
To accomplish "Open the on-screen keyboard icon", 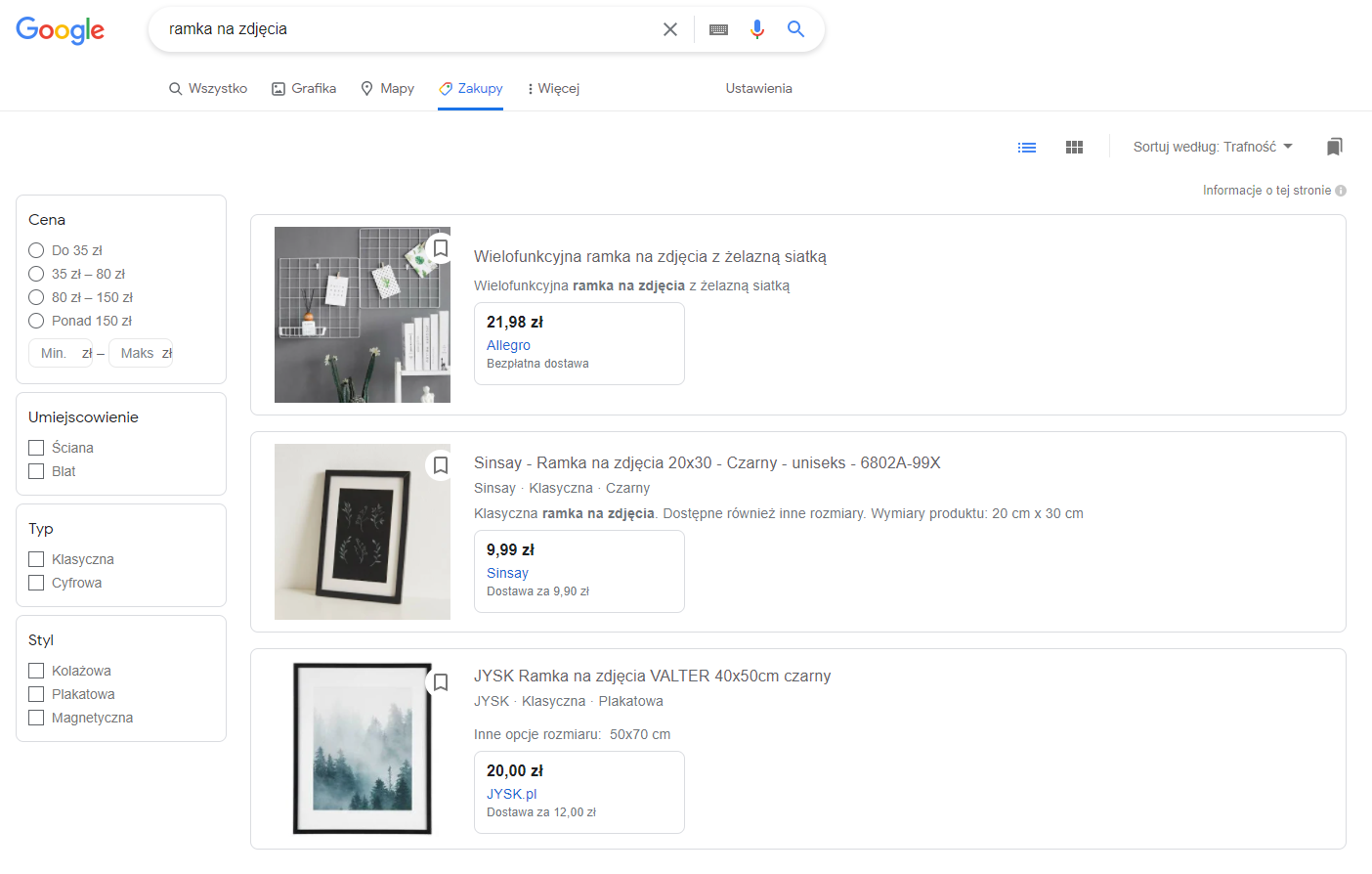I will click(x=719, y=29).
